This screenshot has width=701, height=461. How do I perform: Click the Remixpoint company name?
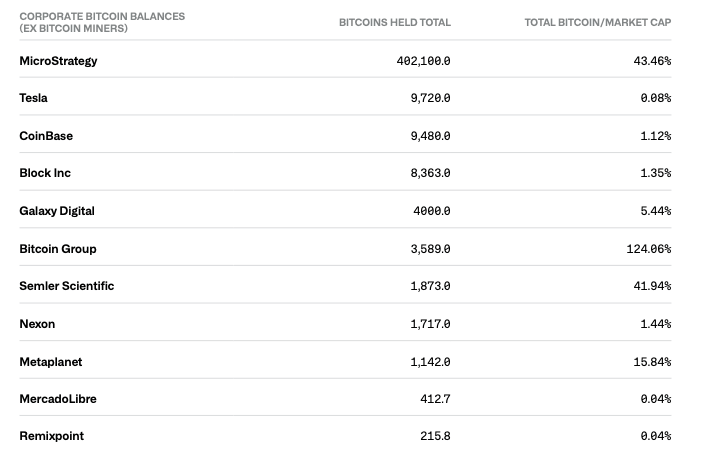pos(51,436)
